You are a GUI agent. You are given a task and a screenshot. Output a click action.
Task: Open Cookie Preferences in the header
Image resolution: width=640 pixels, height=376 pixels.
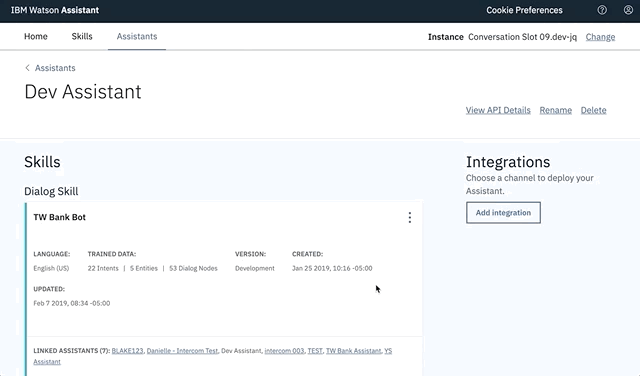pos(524,10)
